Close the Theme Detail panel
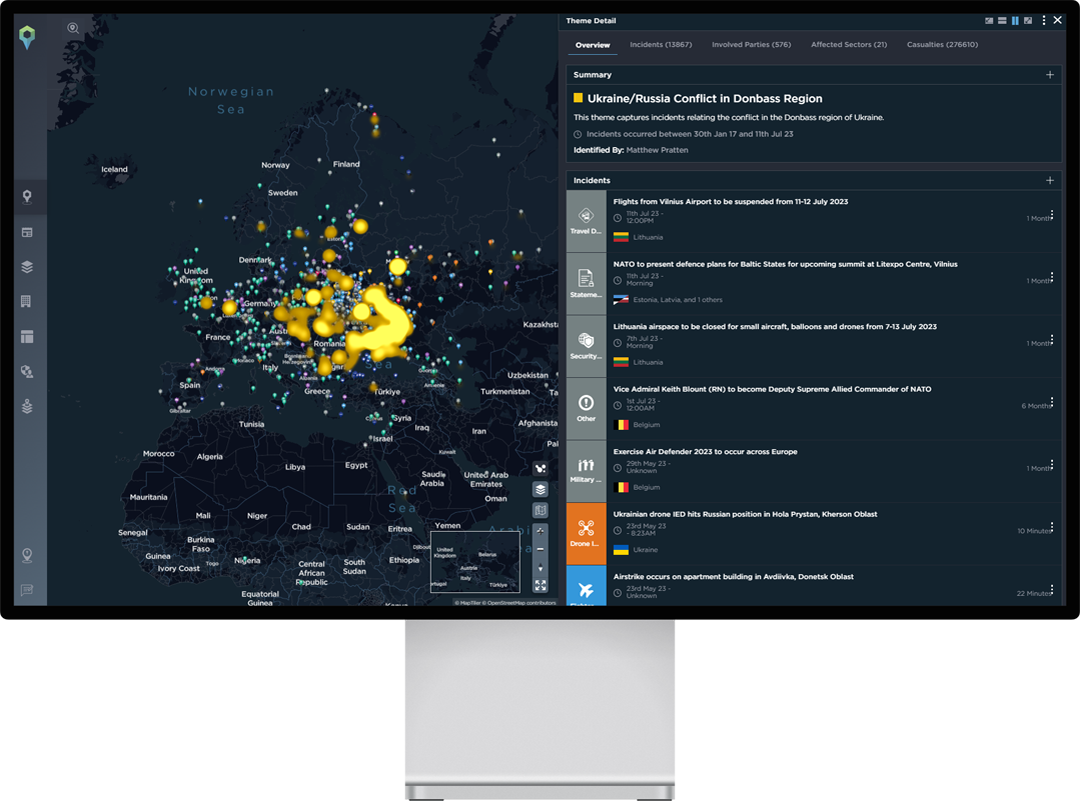Viewport: 1080px width, 801px height. click(1057, 20)
